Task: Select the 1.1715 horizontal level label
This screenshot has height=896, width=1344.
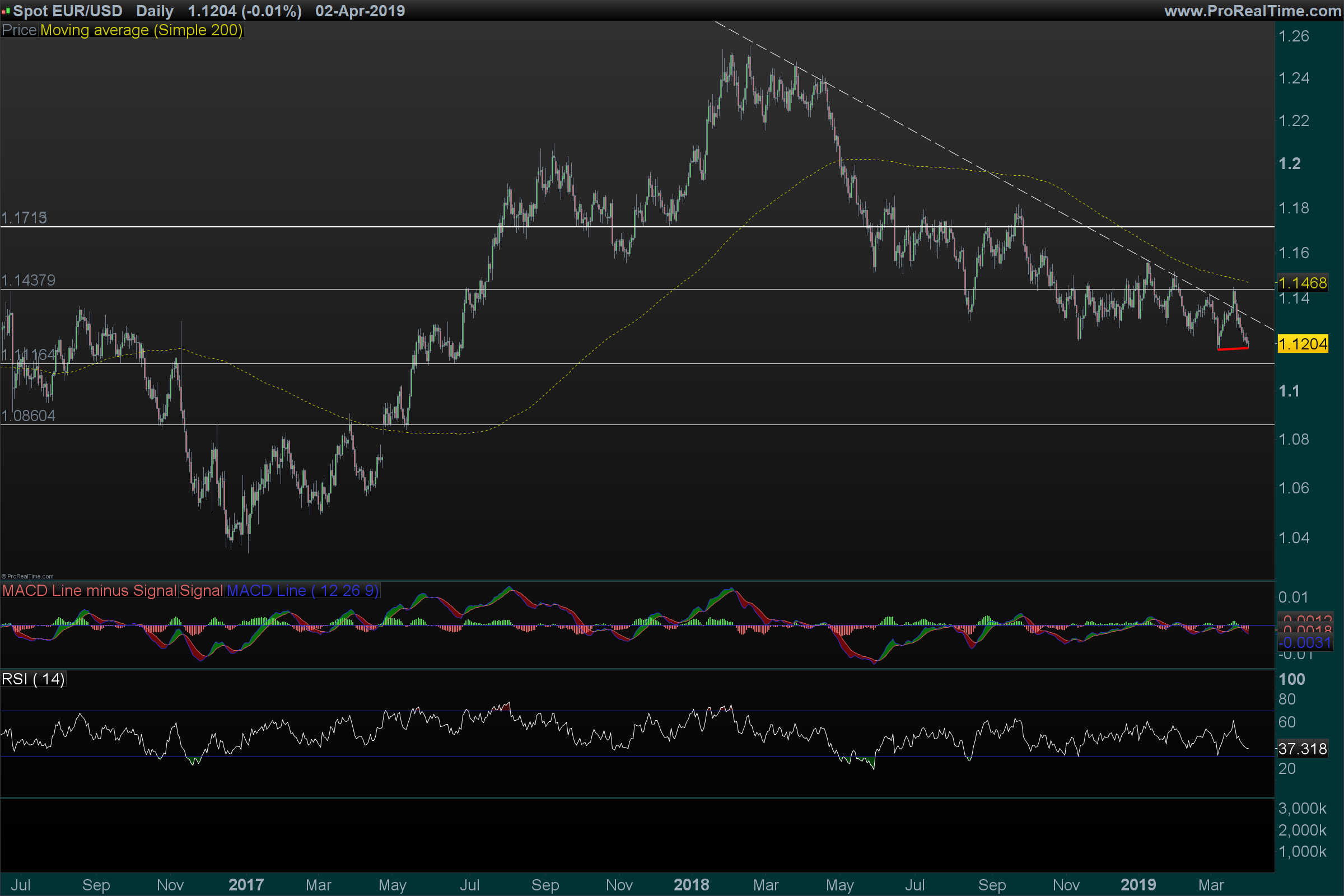Action: (x=24, y=218)
